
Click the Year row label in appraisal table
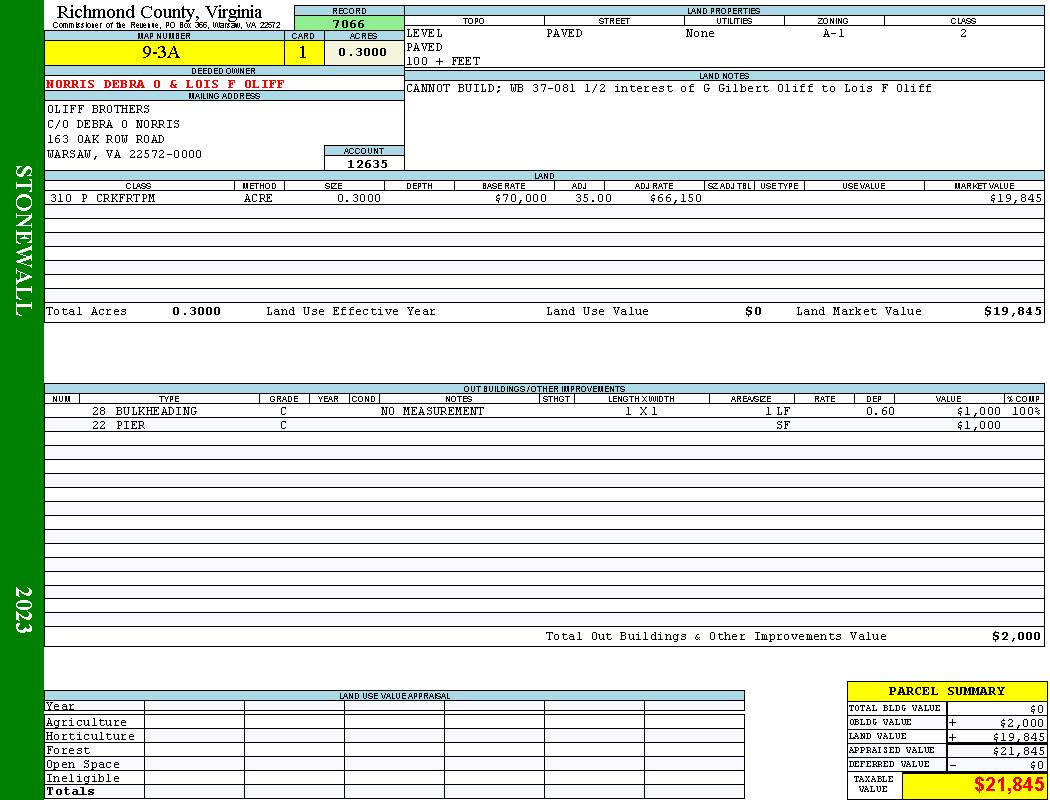click(60, 706)
